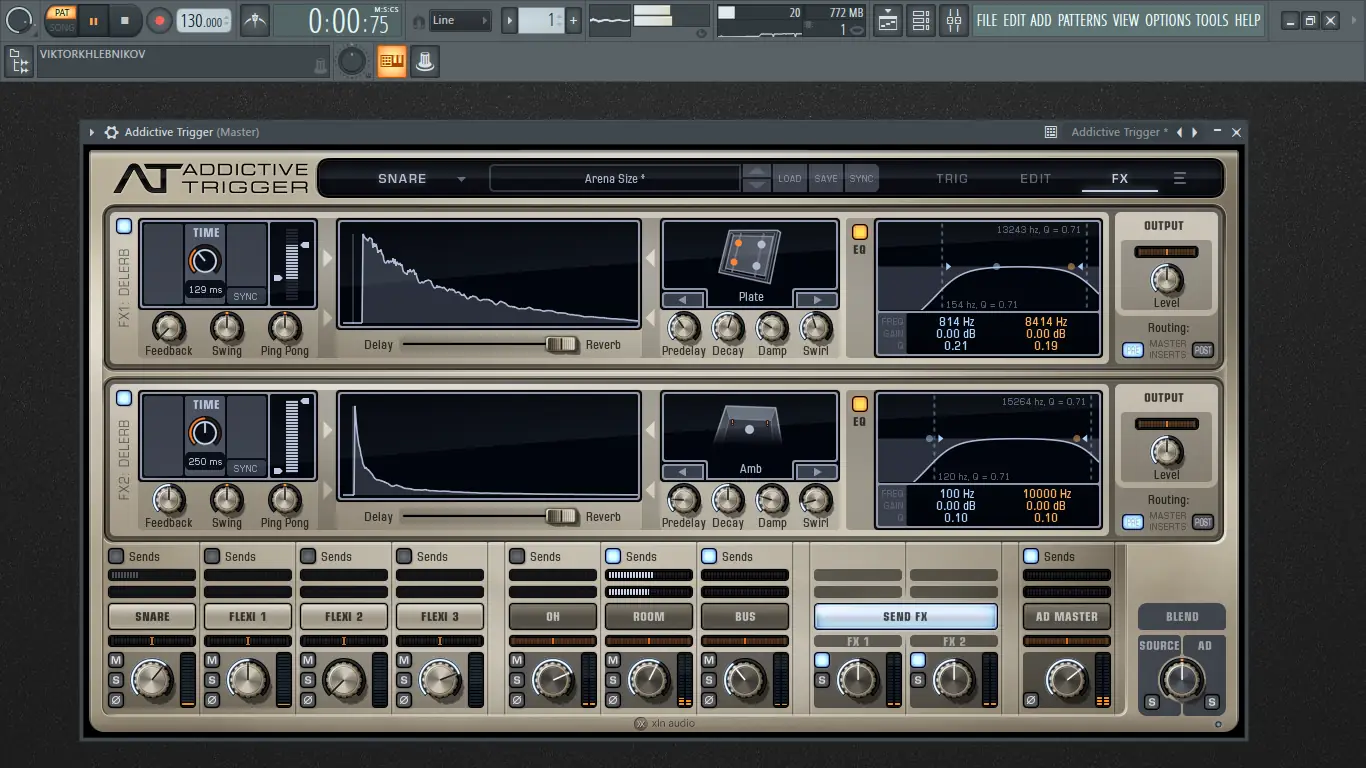Open the TOOLS menu
Image resolution: width=1366 pixels, height=768 pixels.
click(1212, 20)
